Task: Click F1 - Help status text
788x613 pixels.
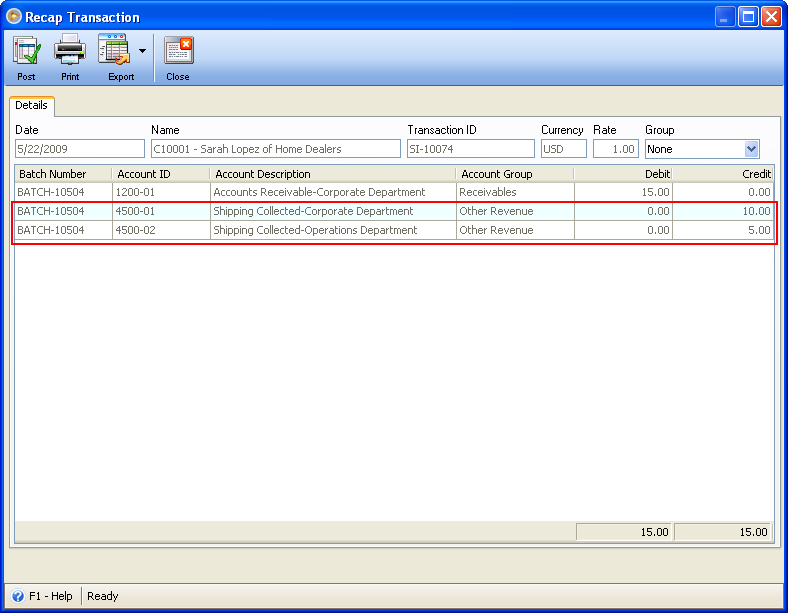Action: coord(51,596)
